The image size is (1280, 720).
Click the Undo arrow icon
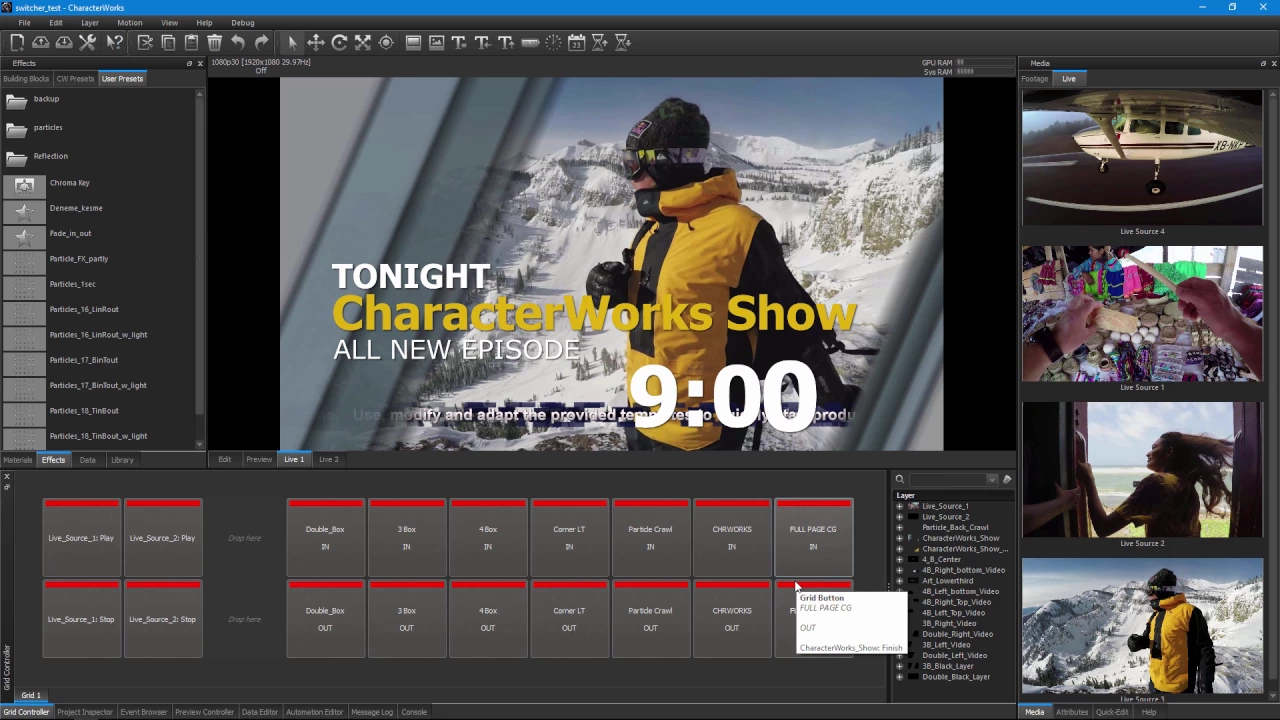pos(238,42)
